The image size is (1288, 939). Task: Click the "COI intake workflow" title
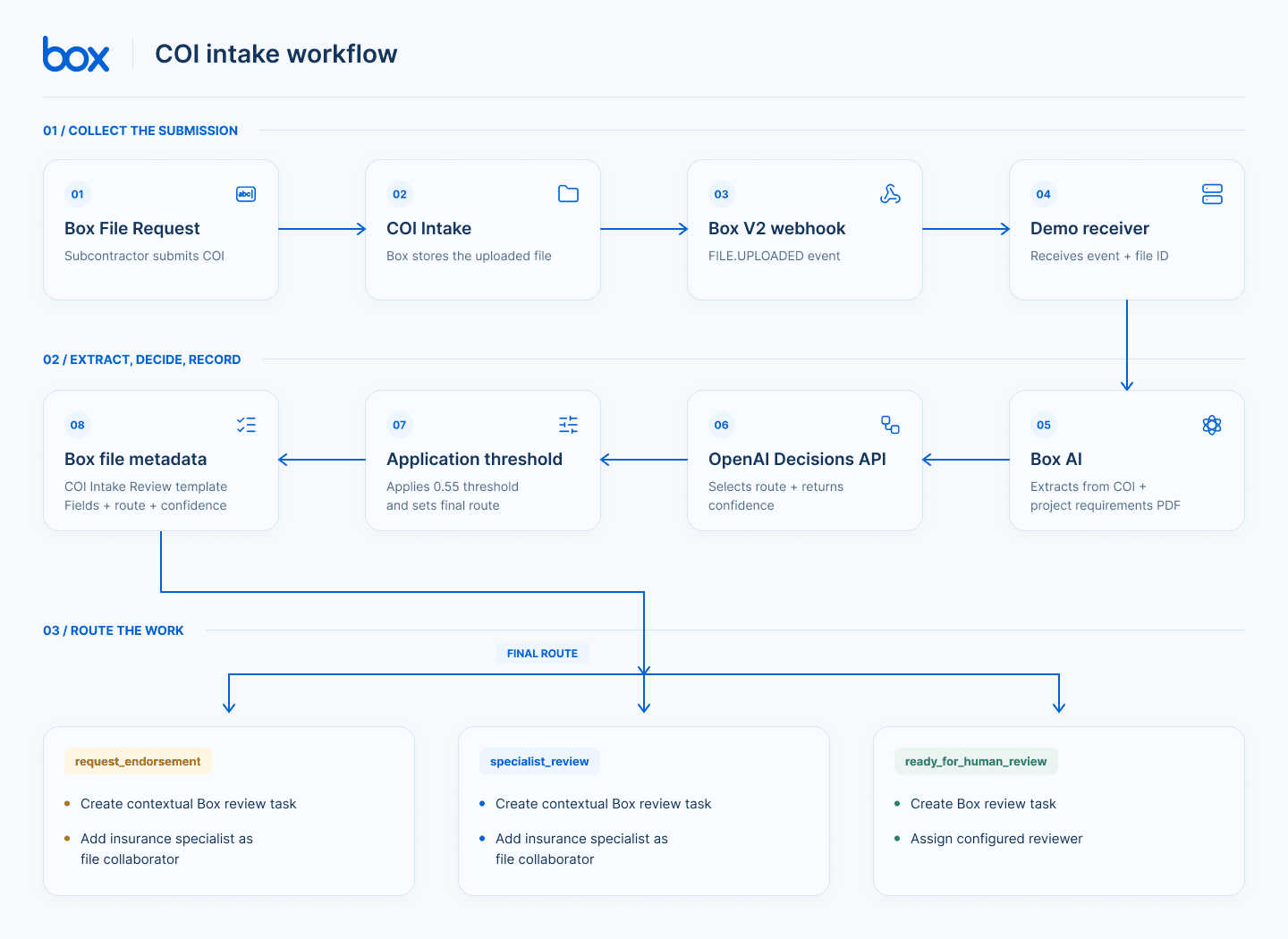[x=276, y=54]
